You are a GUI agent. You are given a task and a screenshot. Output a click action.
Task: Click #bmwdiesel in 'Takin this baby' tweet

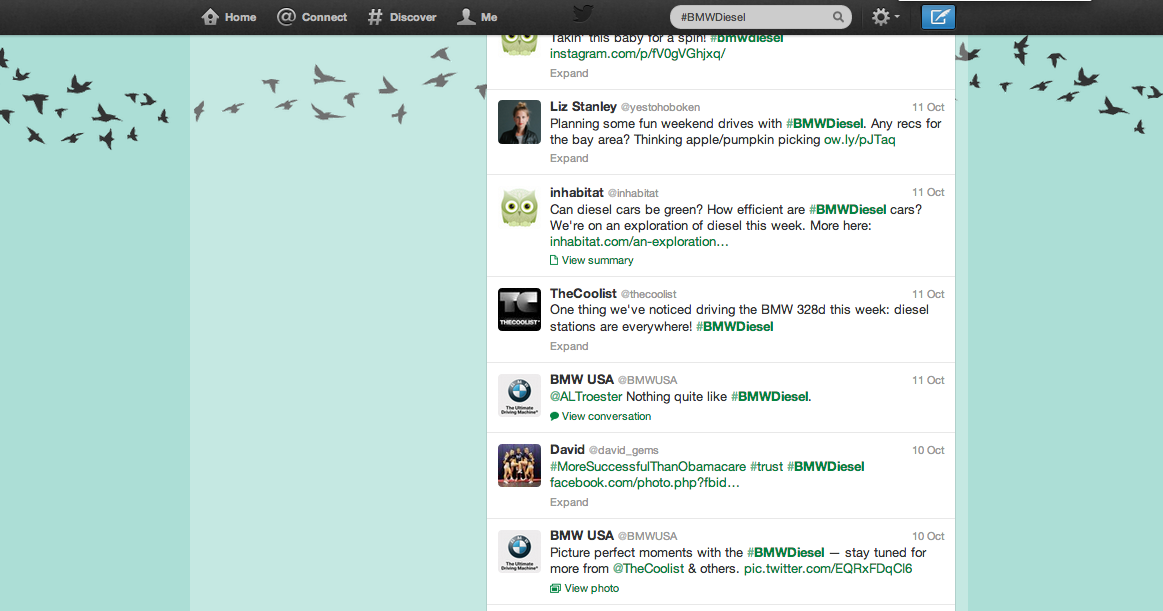(x=747, y=39)
